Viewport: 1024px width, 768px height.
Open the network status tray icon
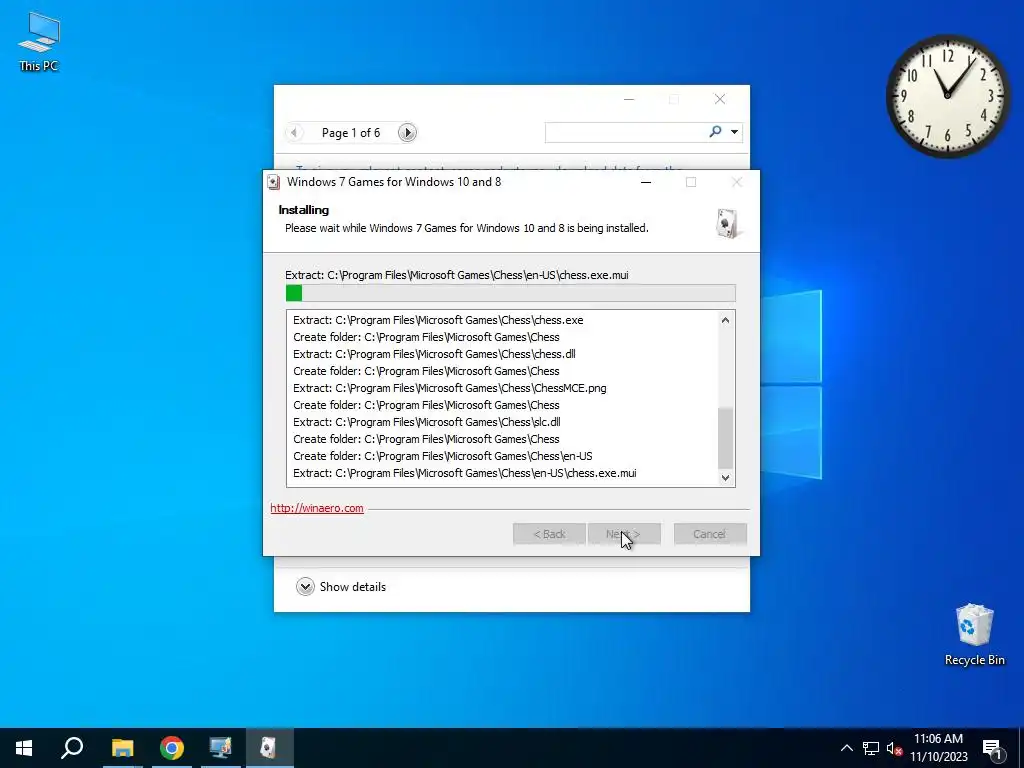871,748
